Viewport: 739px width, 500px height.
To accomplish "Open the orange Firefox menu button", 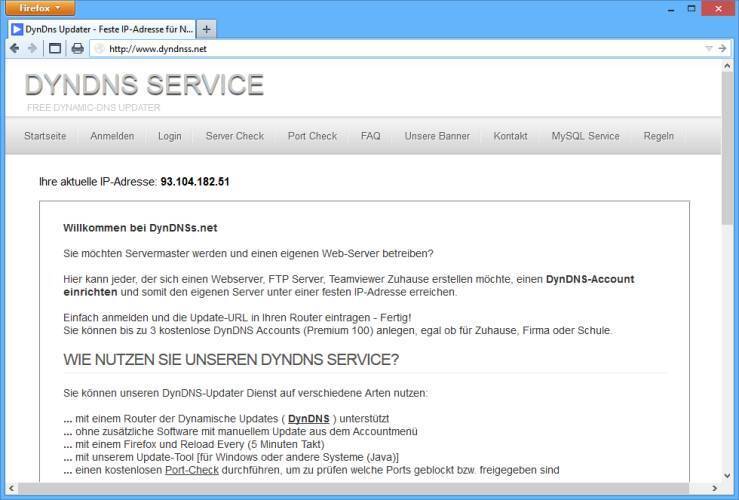I will coord(40,8).
